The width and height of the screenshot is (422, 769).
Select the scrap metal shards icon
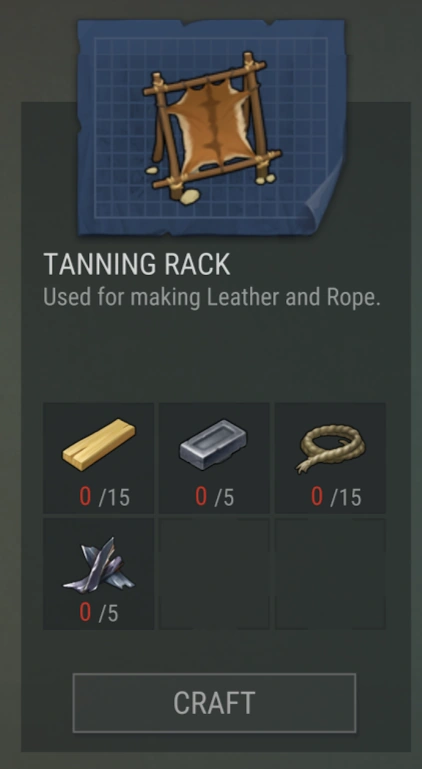tap(99, 566)
